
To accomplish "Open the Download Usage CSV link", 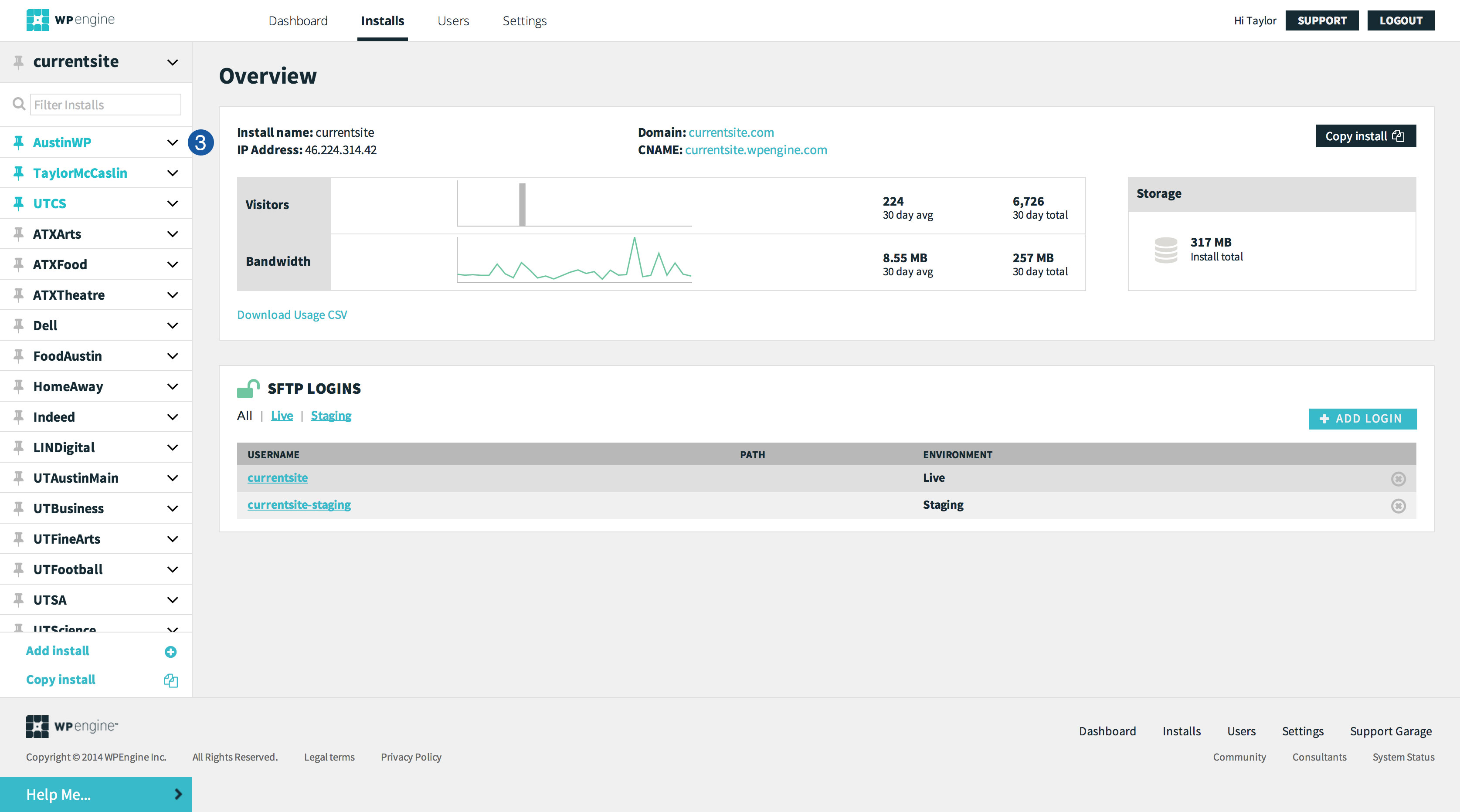I will tap(292, 315).
